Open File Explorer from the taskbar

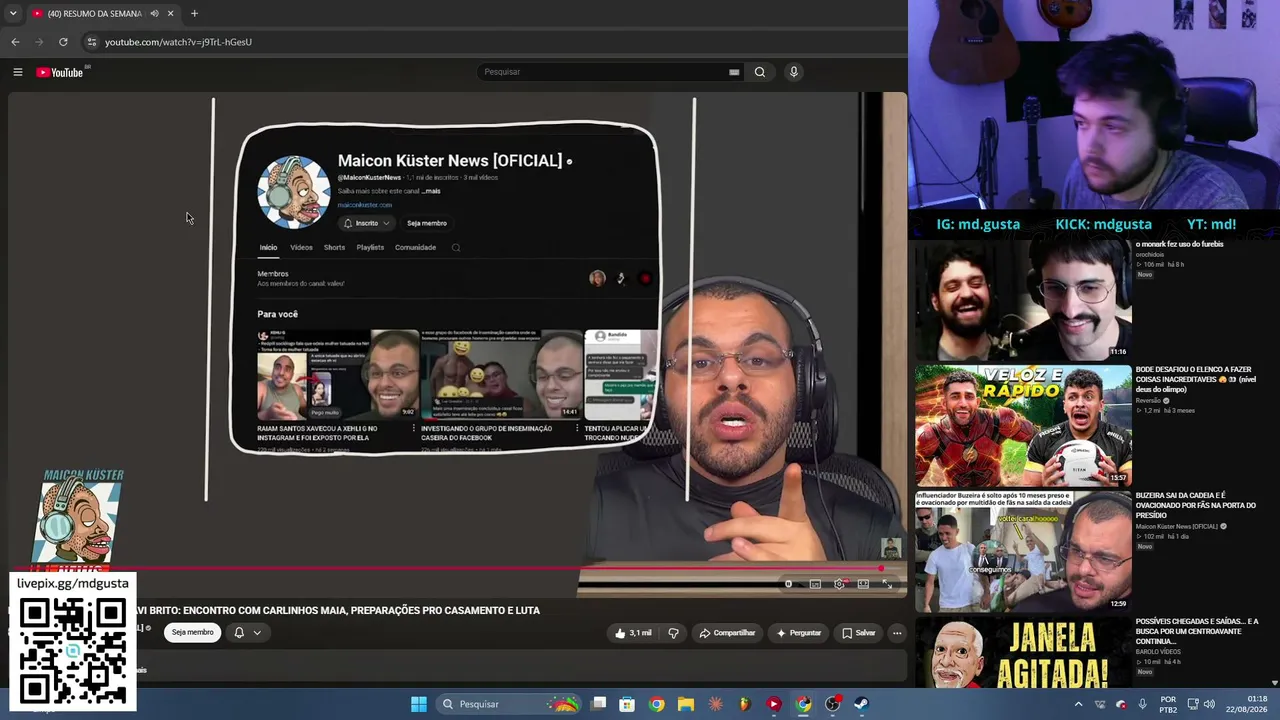pyautogui.click(x=686, y=704)
